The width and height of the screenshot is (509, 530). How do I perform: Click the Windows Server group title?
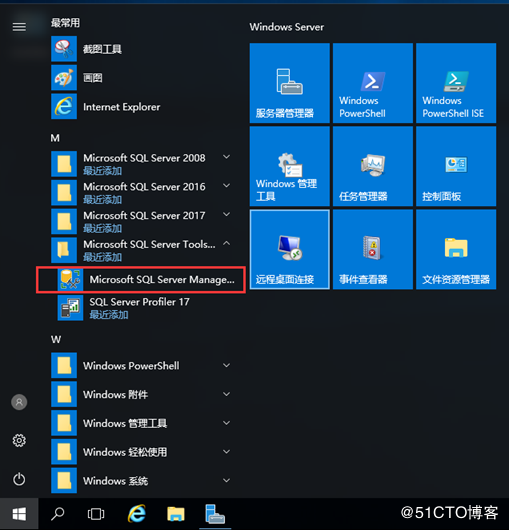(287, 27)
